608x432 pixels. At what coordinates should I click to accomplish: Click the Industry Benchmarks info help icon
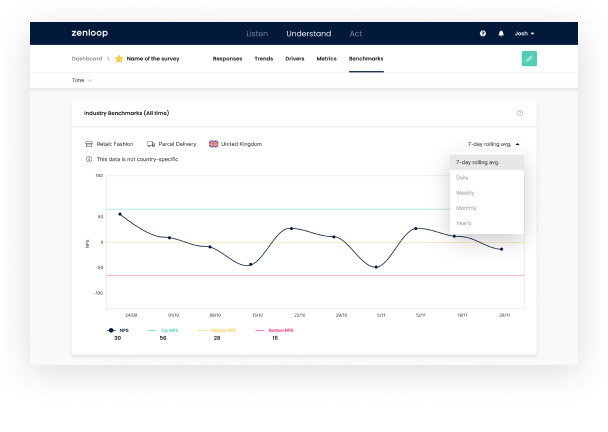point(520,113)
